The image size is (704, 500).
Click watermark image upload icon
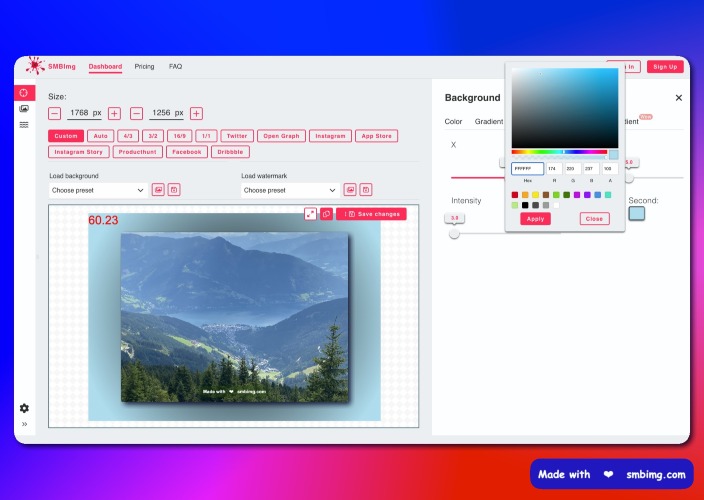point(350,190)
